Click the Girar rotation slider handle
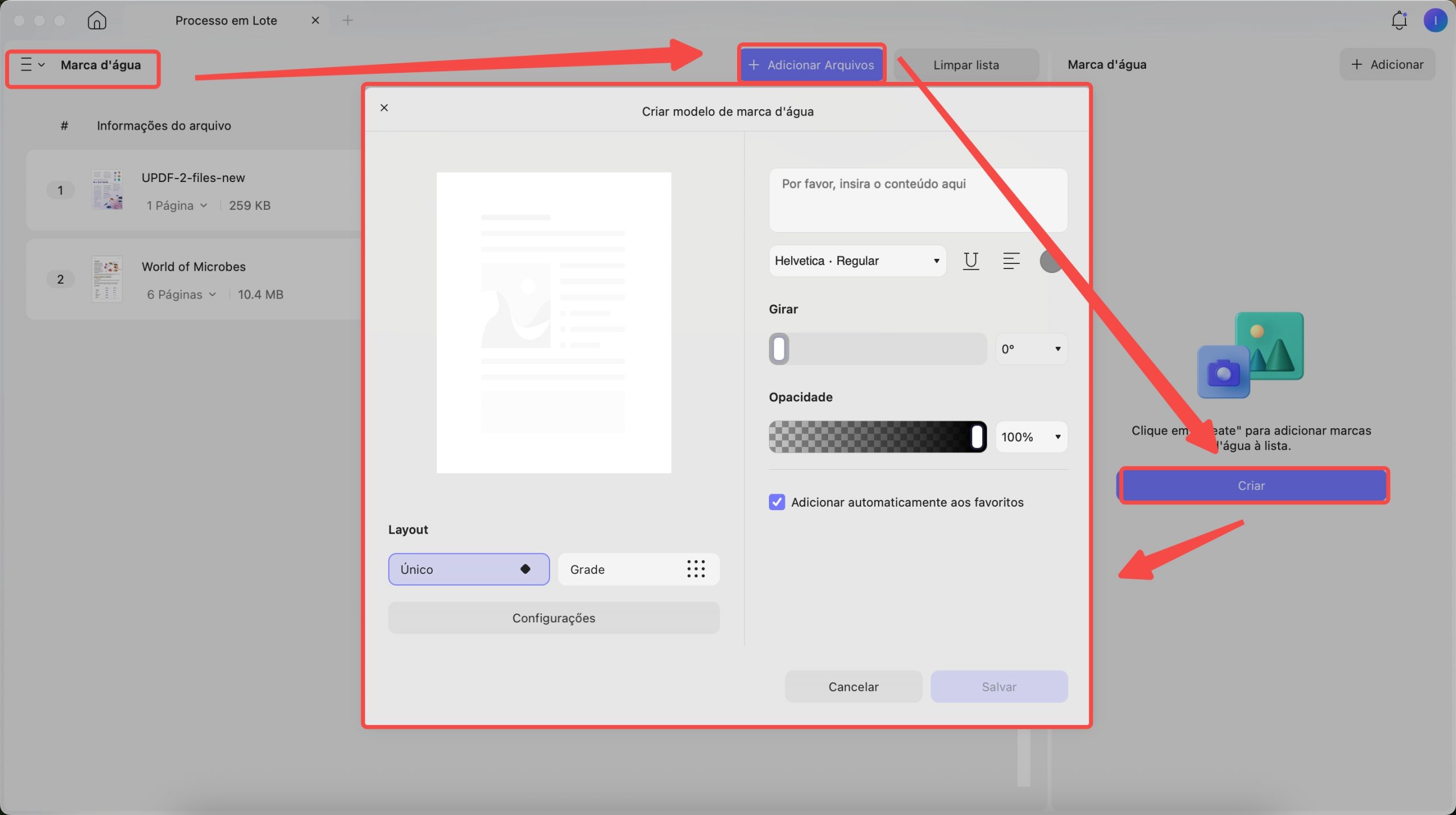1456x815 pixels. (779, 349)
